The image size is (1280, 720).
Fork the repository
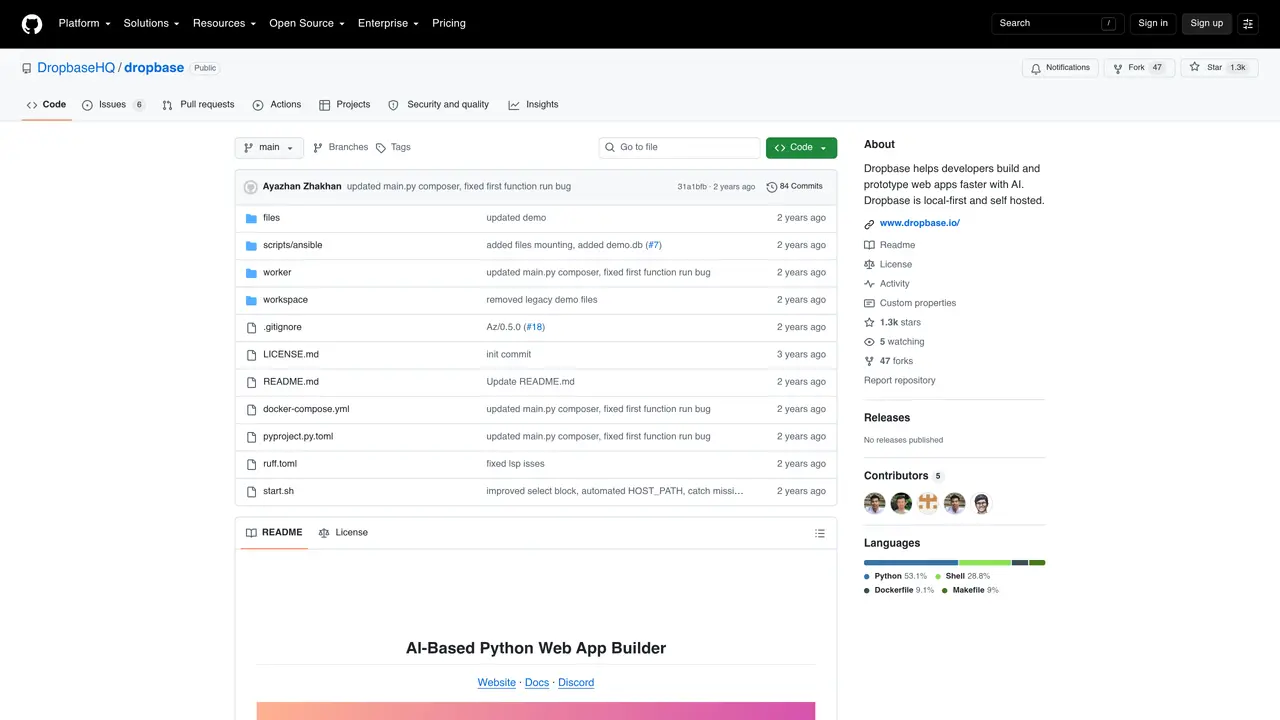[x=1139, y=68]
